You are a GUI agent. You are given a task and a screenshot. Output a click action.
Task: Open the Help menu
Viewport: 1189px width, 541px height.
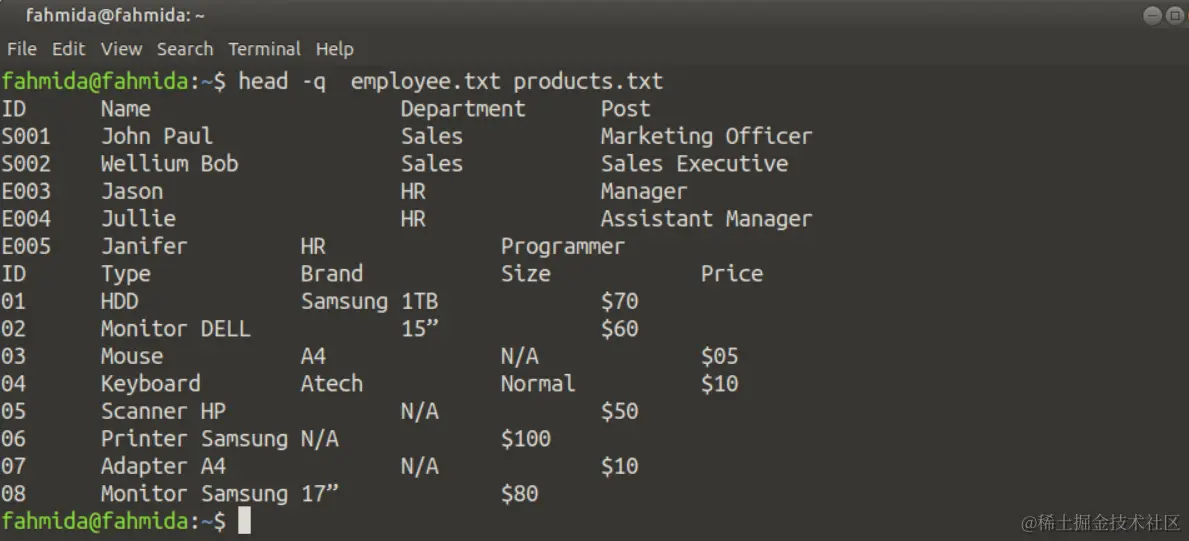click(x=334, y=49)
